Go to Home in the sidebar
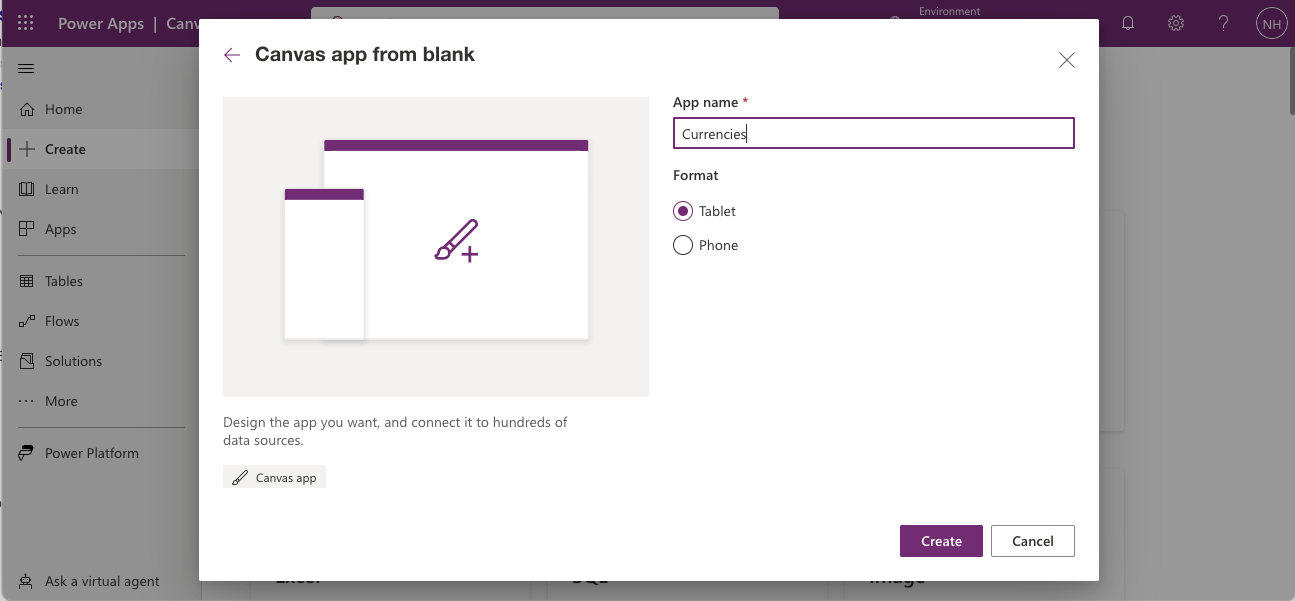 pos(63,109)
